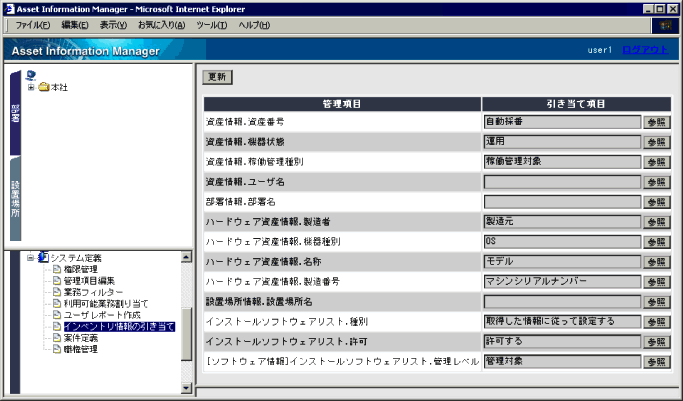Viewport: 683px width, 401px height.
Task: Open the 表示(V) menu
Action: click(x=113, y=25)
